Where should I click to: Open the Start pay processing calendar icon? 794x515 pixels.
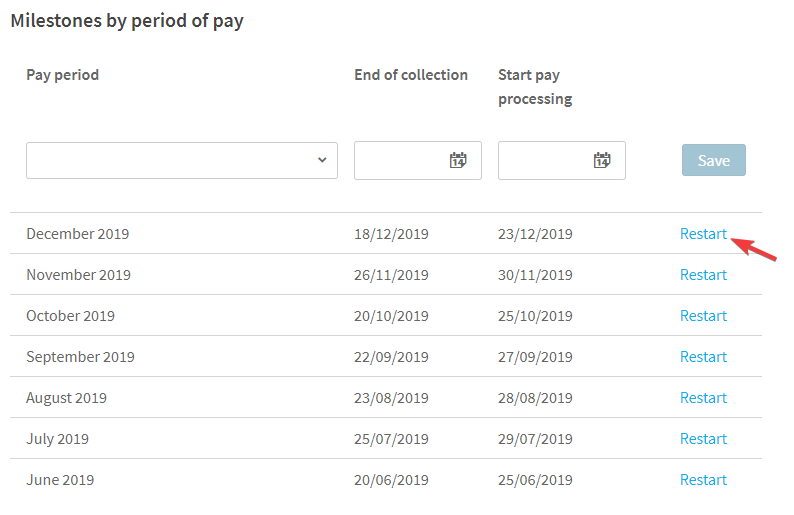coord(602,160)
